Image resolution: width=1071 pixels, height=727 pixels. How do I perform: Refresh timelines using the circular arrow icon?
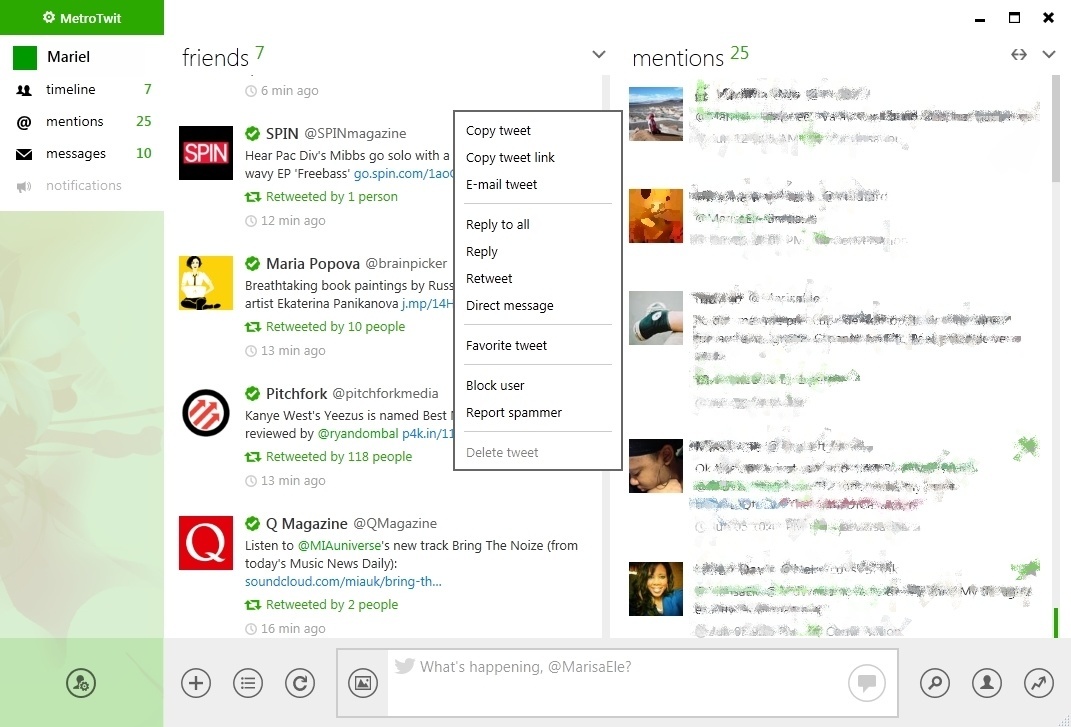(299, 683)
